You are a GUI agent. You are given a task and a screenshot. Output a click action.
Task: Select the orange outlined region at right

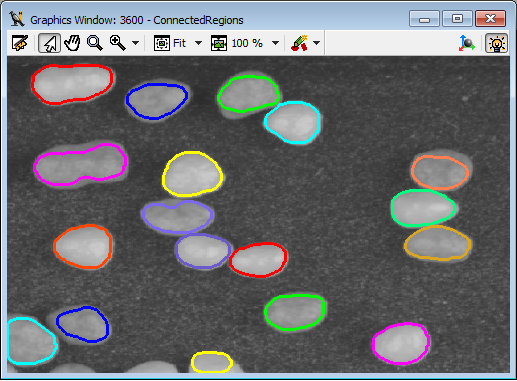pyautogui.click(x=440, y=172)
